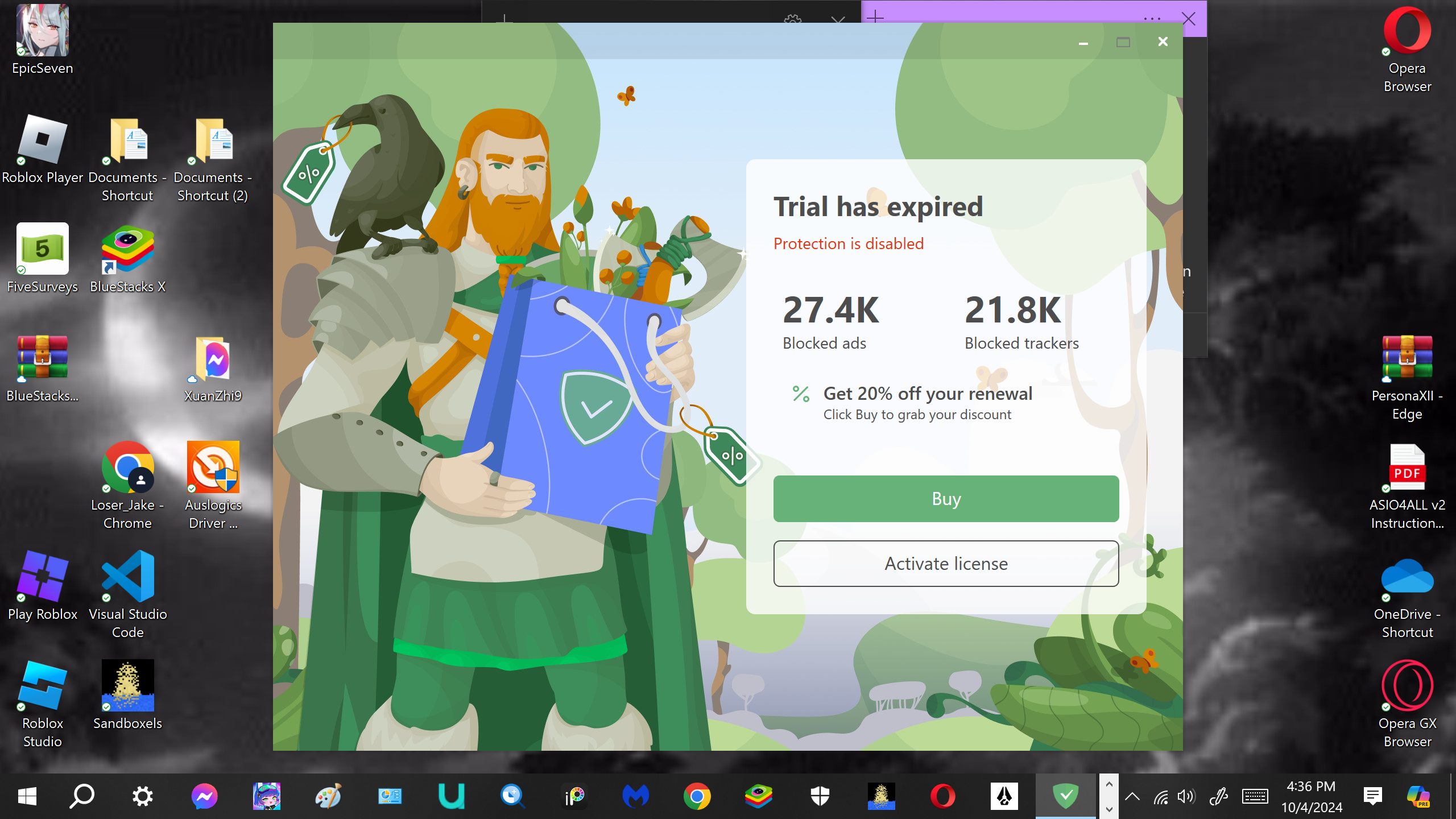Open the teal U app in taskbar
This screenshot has width=1456, height=819.
[451, 796]
